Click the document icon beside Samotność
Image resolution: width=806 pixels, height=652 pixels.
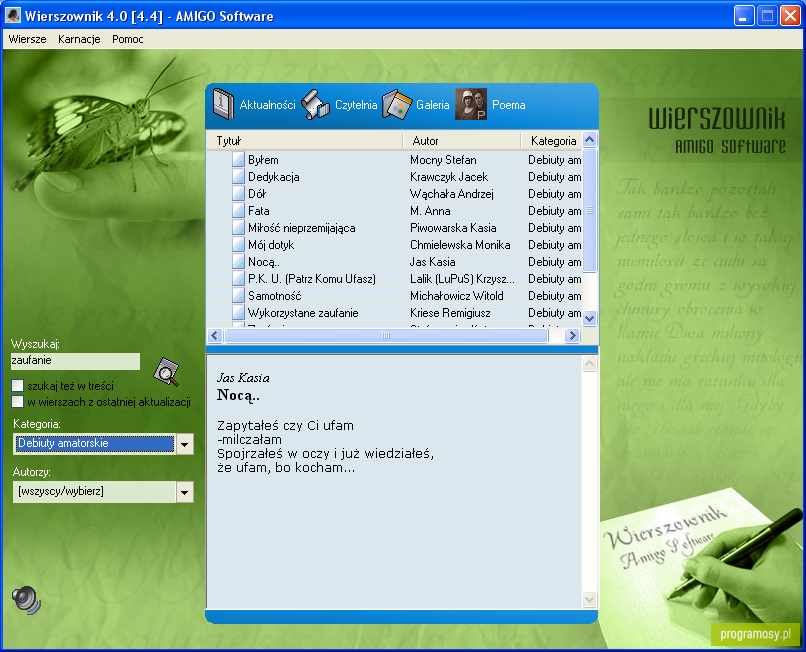[238, 295]
